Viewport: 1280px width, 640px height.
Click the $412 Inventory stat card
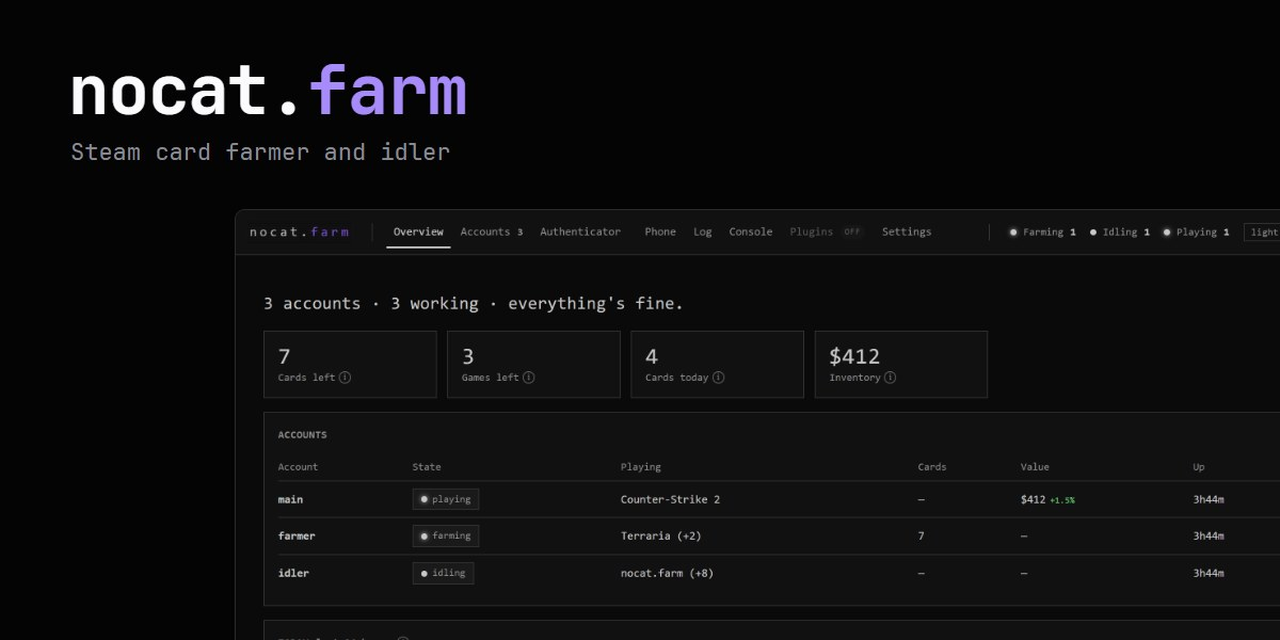(x=901, y=364)
